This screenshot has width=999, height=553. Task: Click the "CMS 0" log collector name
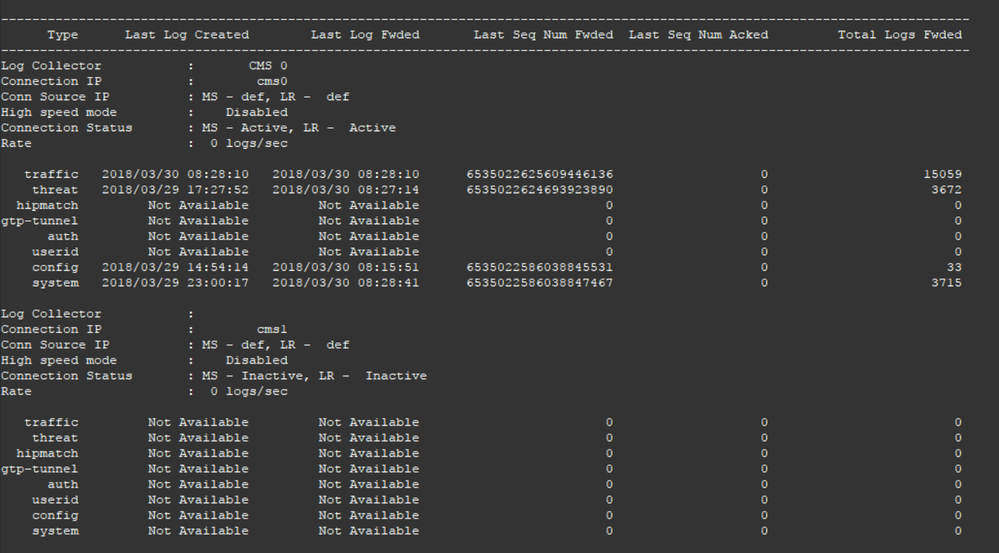click(x=268, y=66)
